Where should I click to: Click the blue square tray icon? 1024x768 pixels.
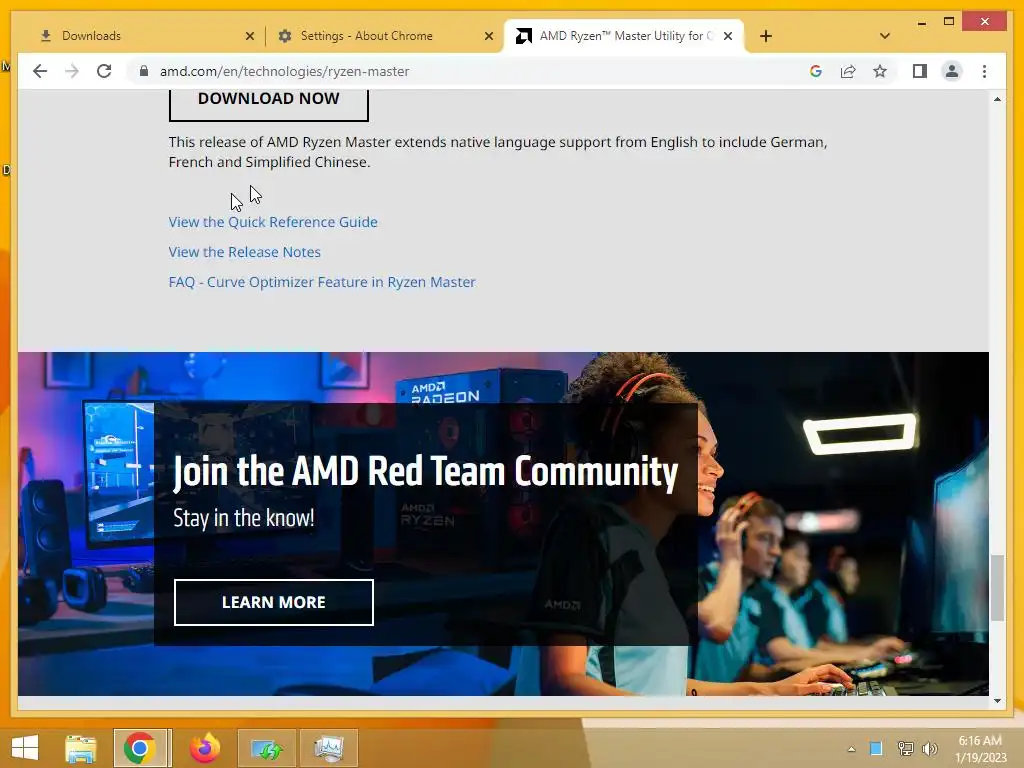pyautogui.click(x=876, y=748)
